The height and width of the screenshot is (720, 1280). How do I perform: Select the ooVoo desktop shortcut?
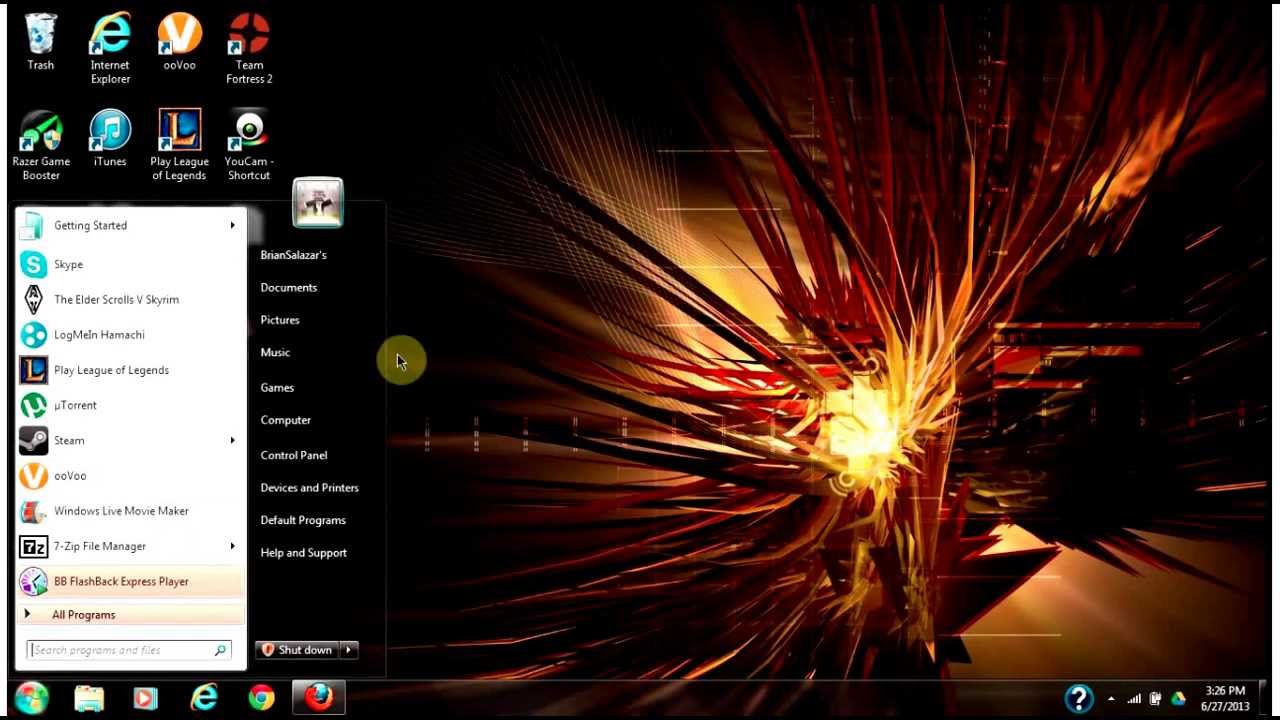(180, 42)
